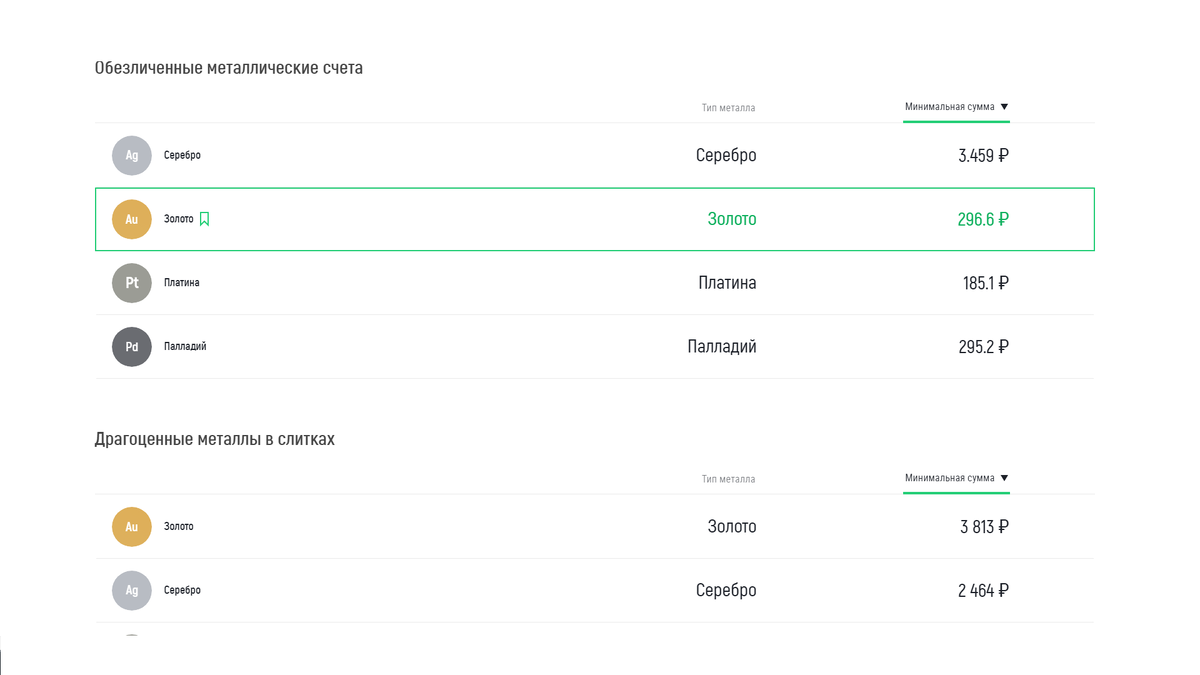
Task: Click the 3 813 ₽ gold bullion price
Action: pyautogui.click(x=983, y=527)
